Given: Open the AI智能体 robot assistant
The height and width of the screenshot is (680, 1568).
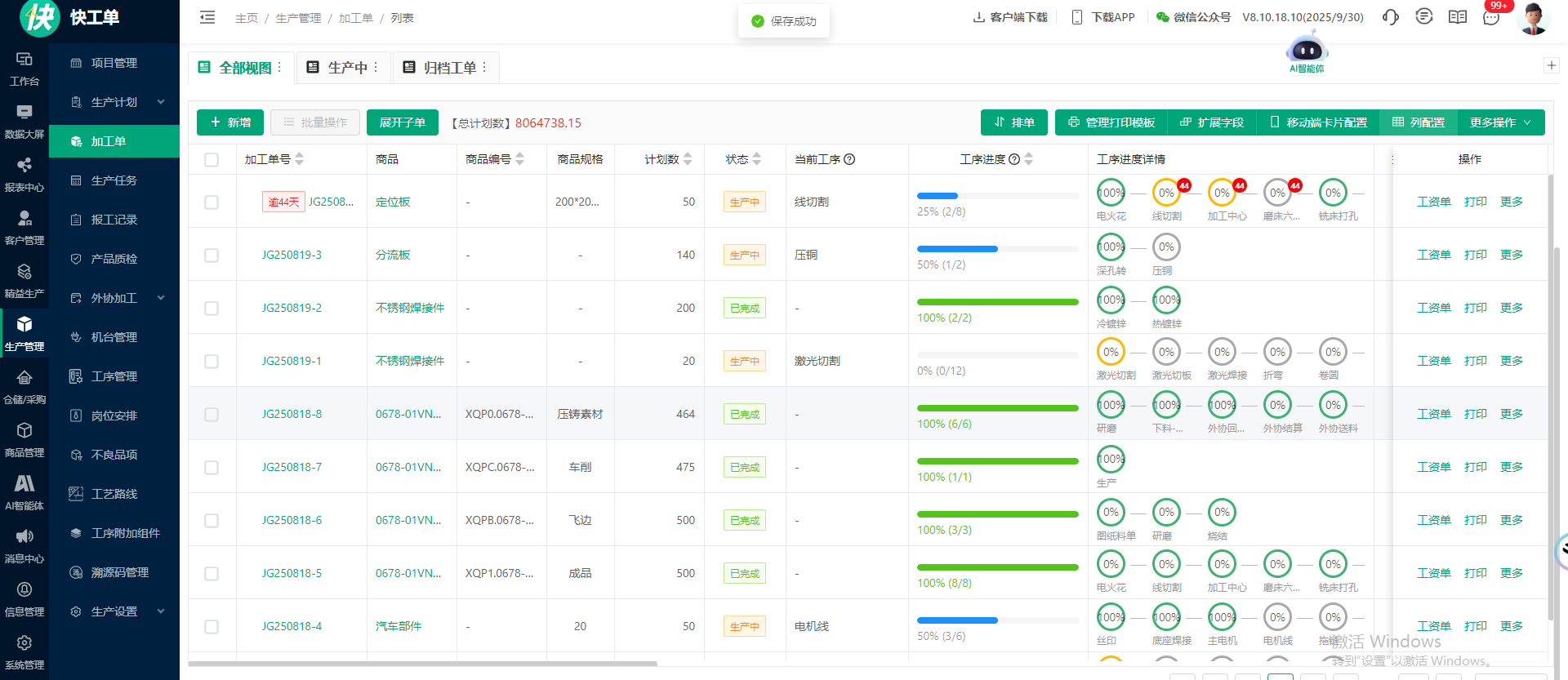Looking at the screenshot, I should 1307,51.
